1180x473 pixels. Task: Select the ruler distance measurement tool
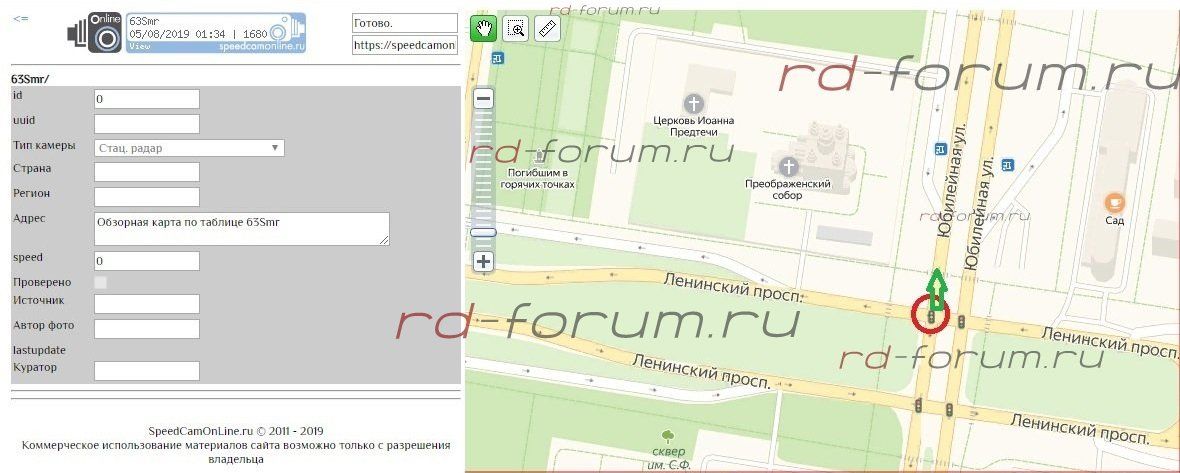coord(547,28)
